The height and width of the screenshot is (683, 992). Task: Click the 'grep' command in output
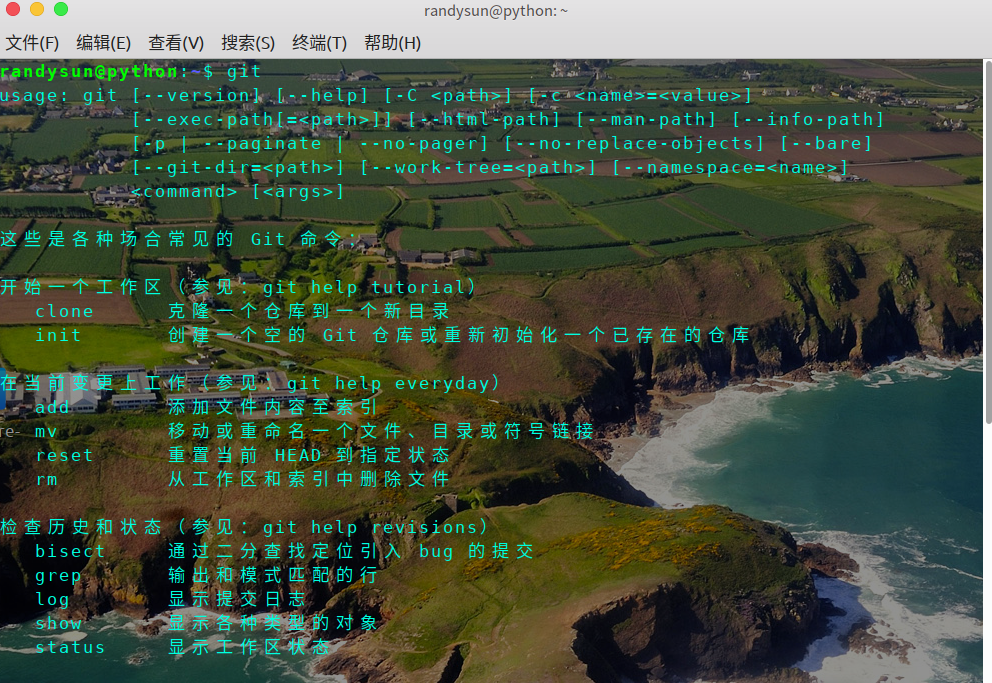(x=58, y=575)
